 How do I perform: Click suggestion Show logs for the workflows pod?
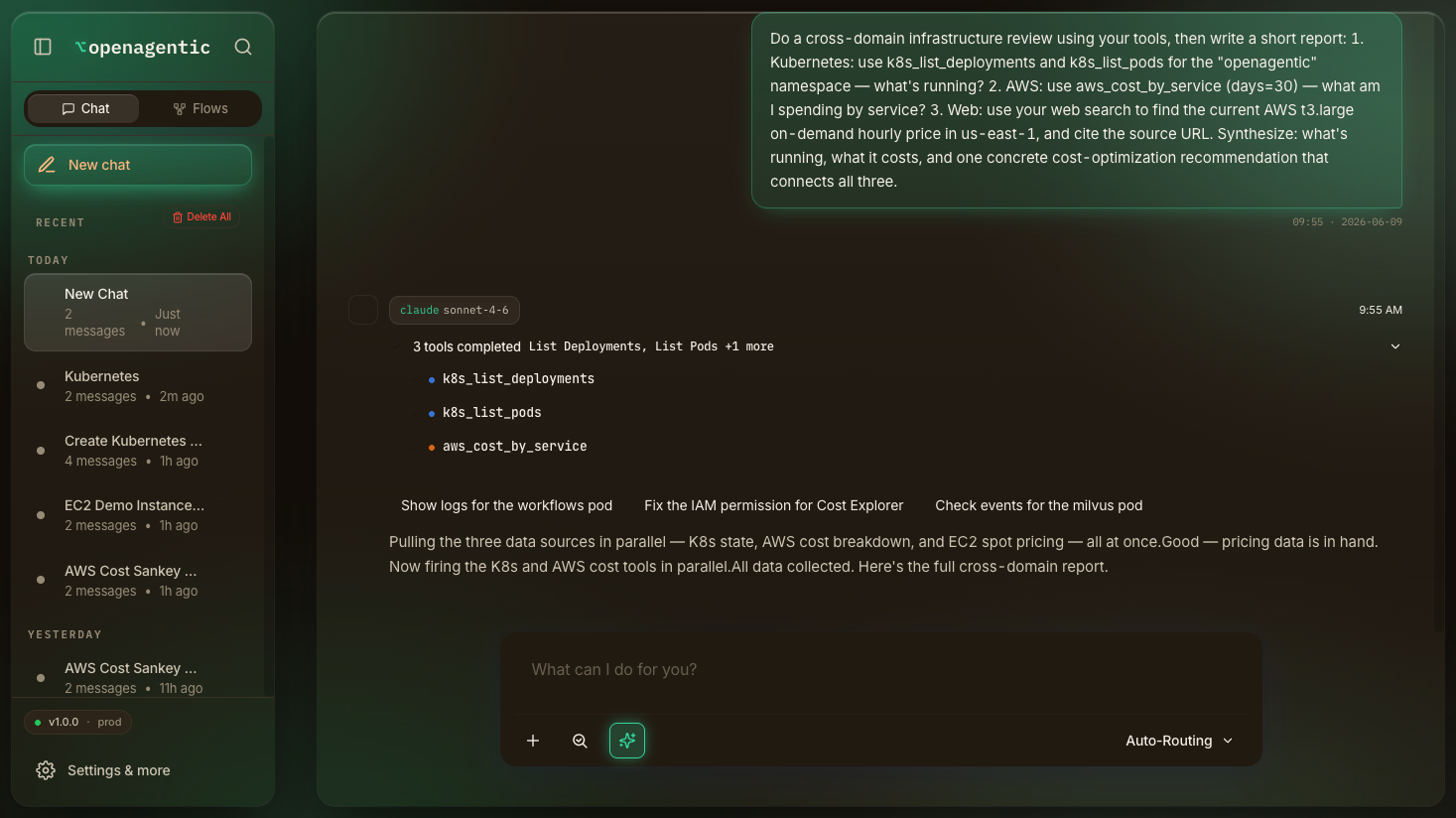pos(506,505)
